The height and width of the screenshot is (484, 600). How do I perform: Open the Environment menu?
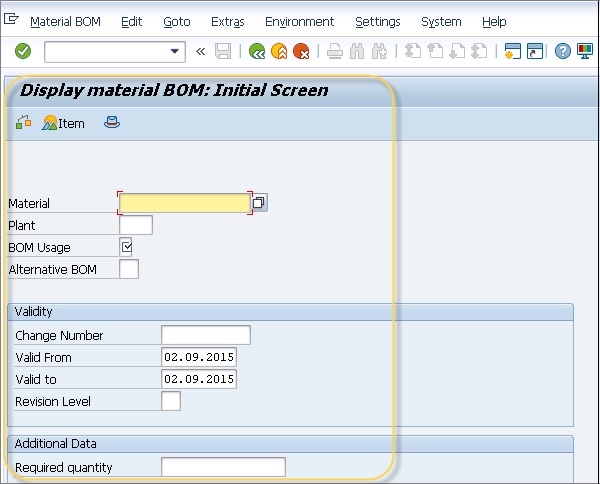pyautogui.click(x=300, y=22)
